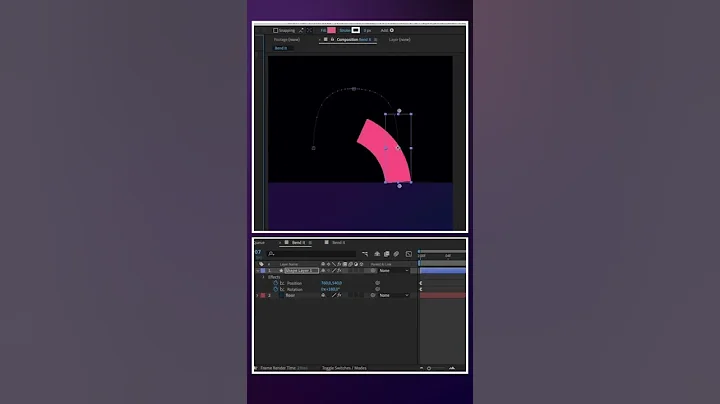
Task: Open the timeline panel menu next to Bend It tab
Action: click(x=310, y=242)
